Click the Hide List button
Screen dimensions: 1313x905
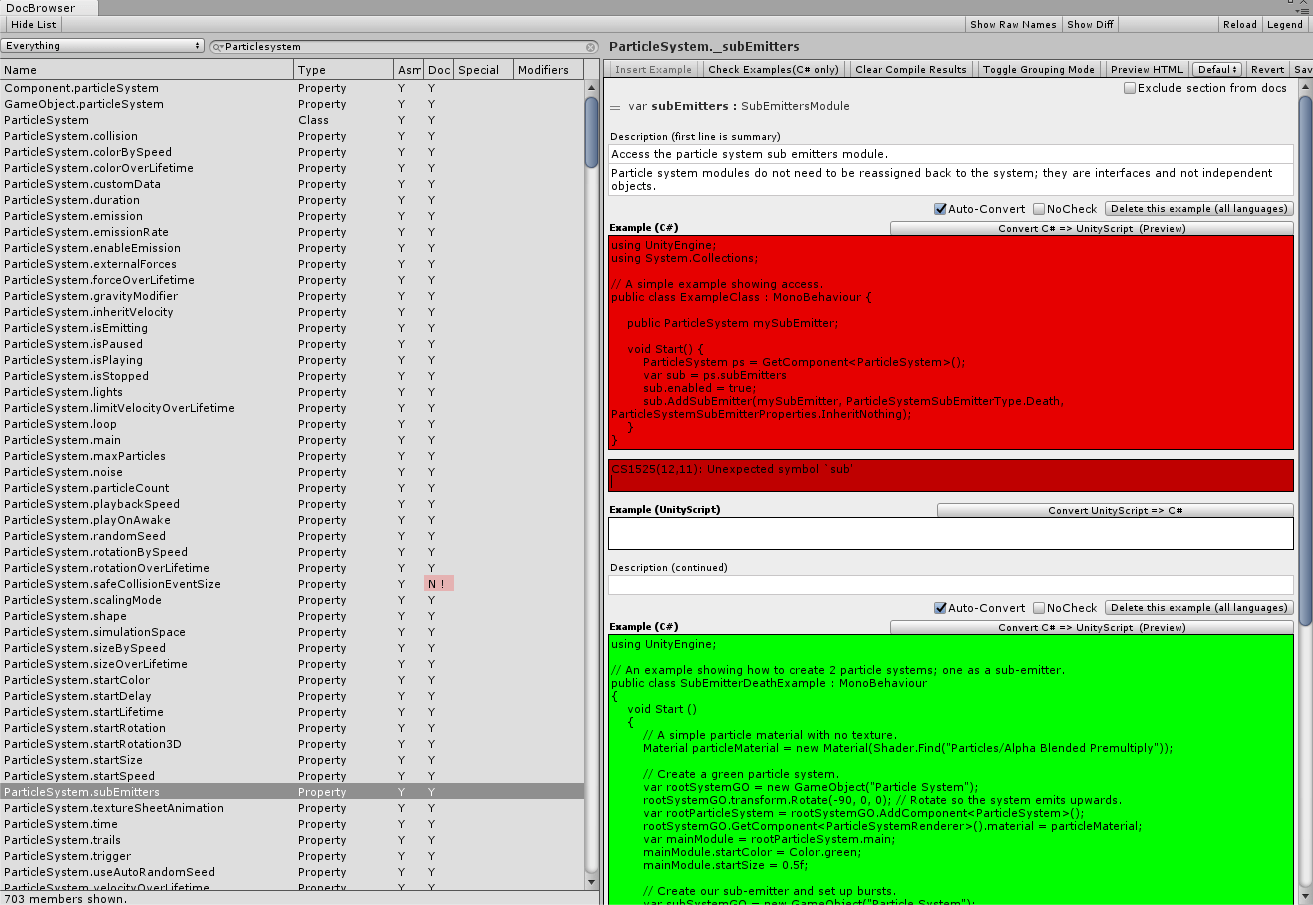[34, 25]
